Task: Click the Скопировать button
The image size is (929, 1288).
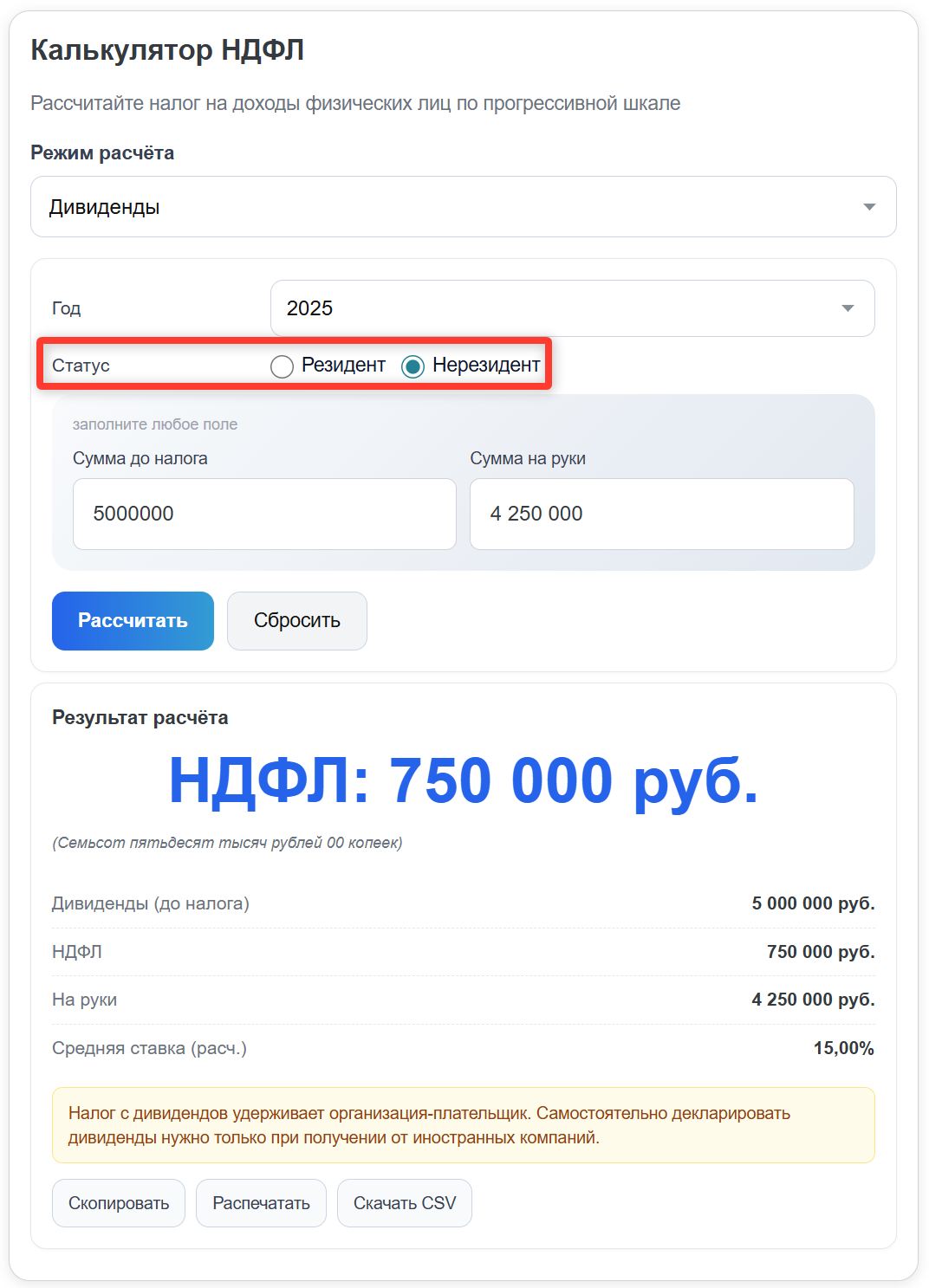Action: click(x=119, y=1203)
